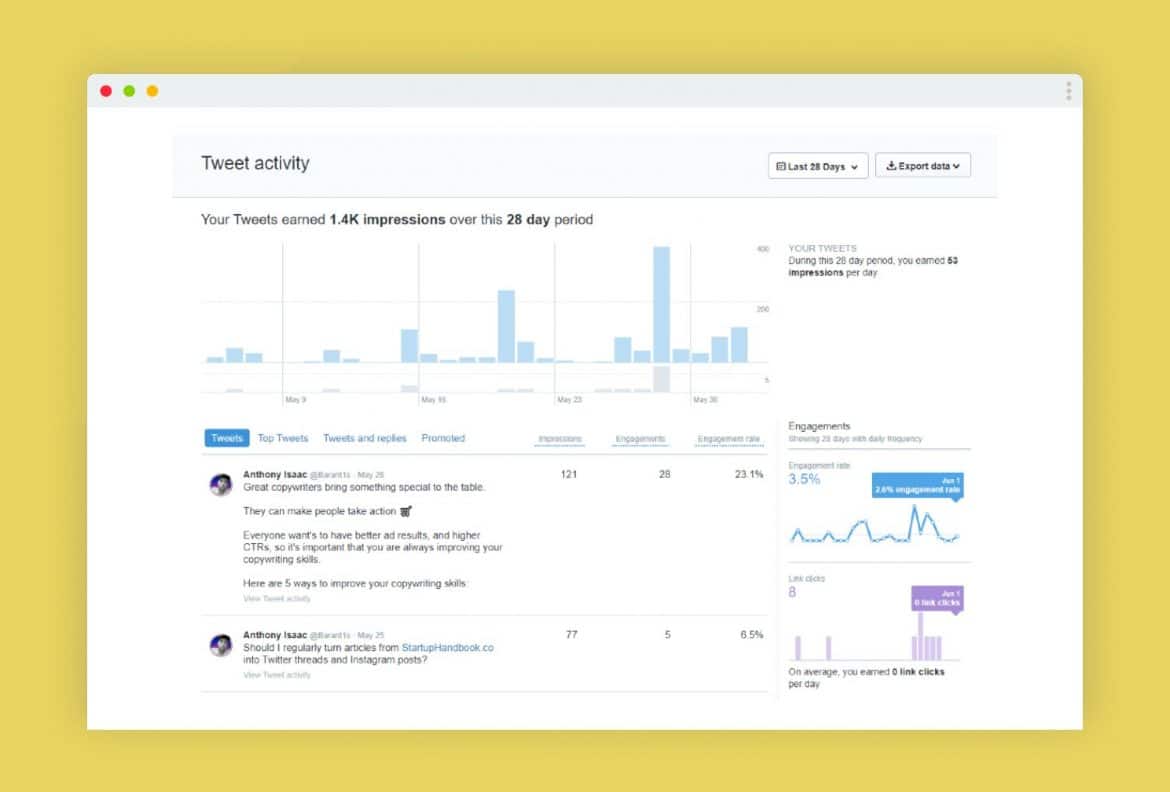Sort by the Impressions column header
Viewport: 1170px width, 792px height.
click(559, 437)
